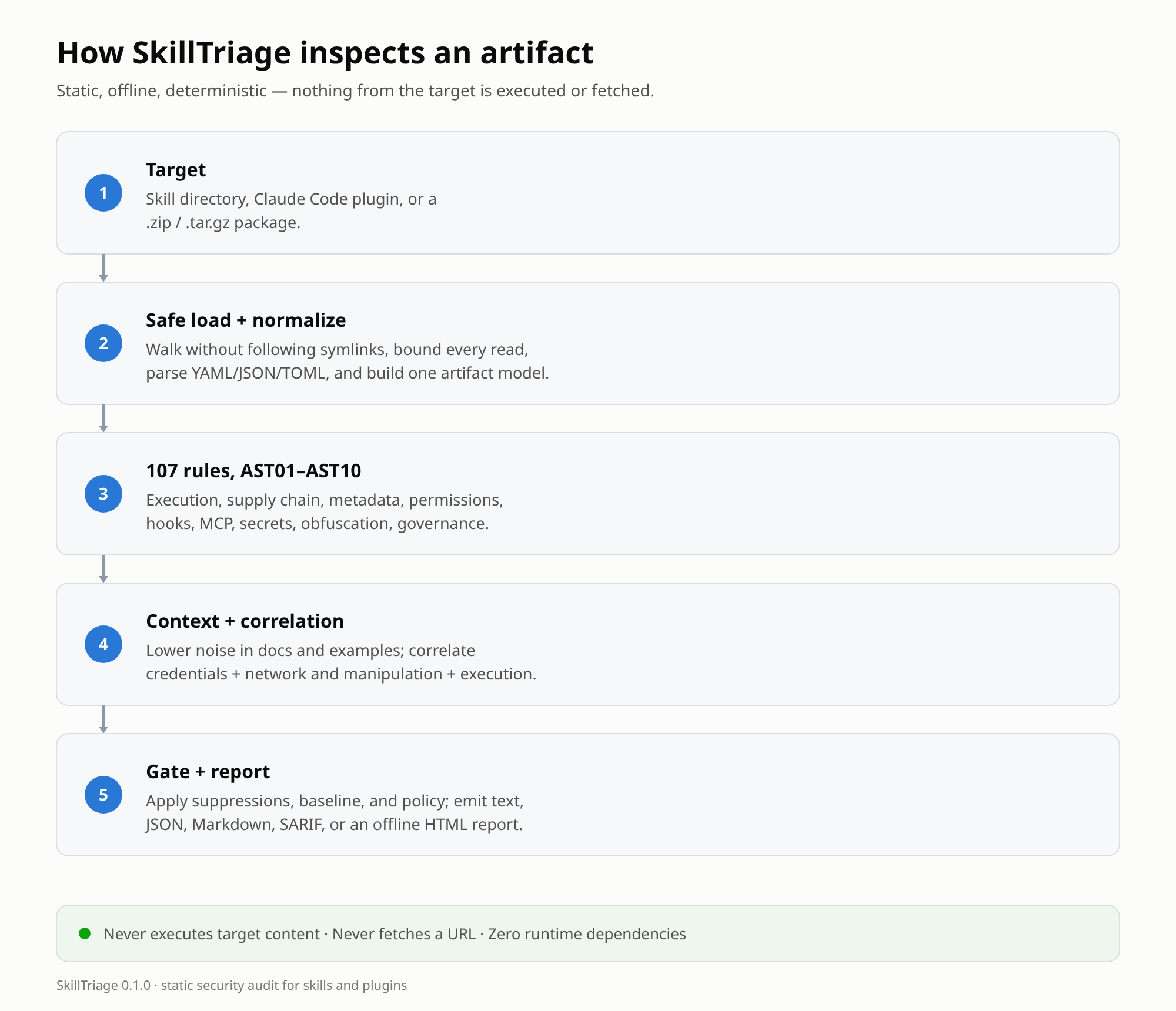Select the 'Safe load + normalize' title
Image resolution: width=1176 pixels, height=1011 pixels.
pos(246,320)
